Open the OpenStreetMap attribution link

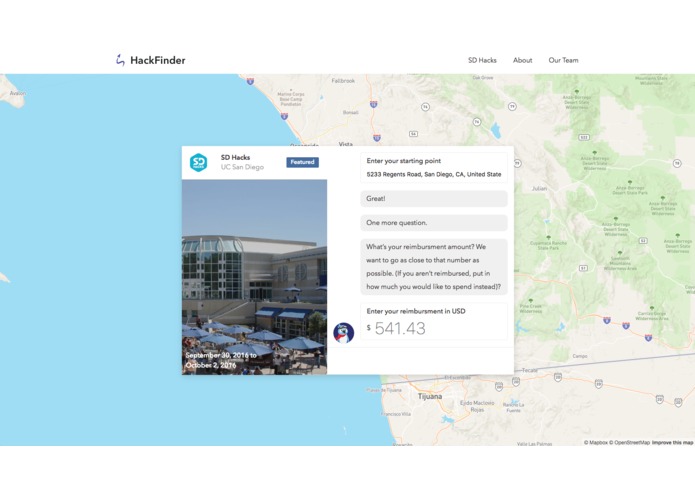(x=629, y=442)
